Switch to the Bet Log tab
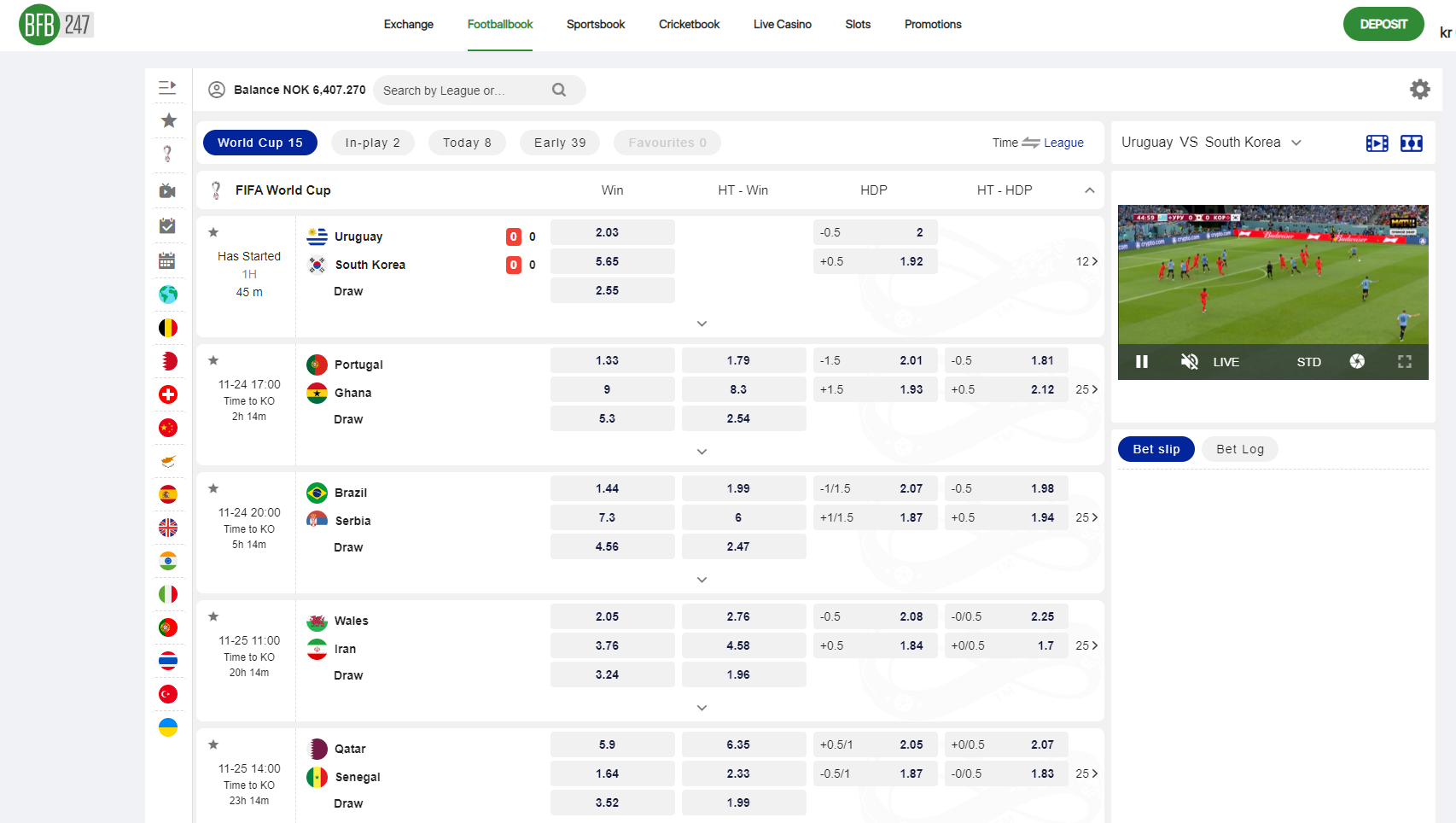Viewport: 1456px width, 823px height. (x=1239, y=449)
